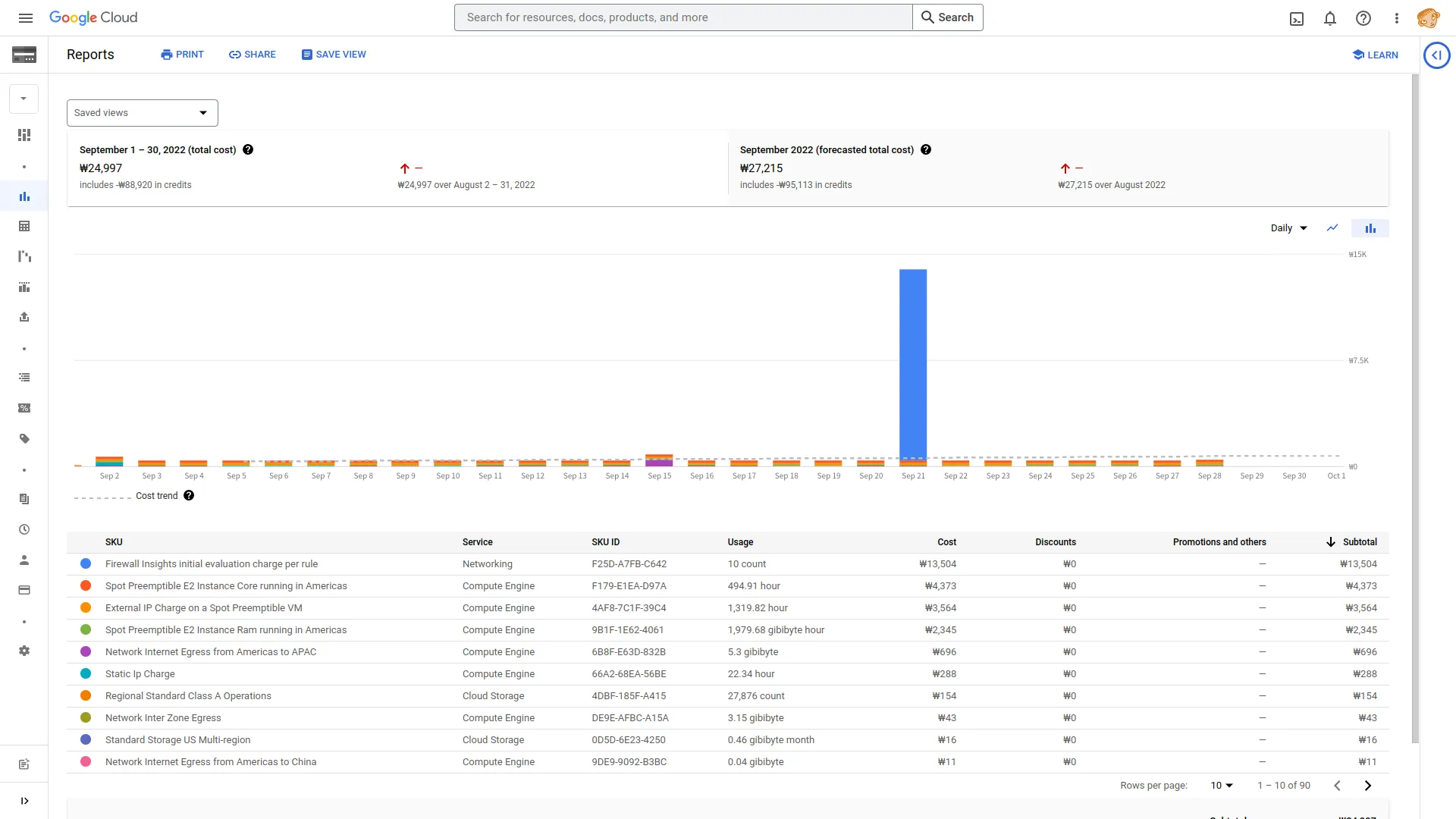
Task: Open the Transactions clock icon in sidebar
Action: (24, 529)
